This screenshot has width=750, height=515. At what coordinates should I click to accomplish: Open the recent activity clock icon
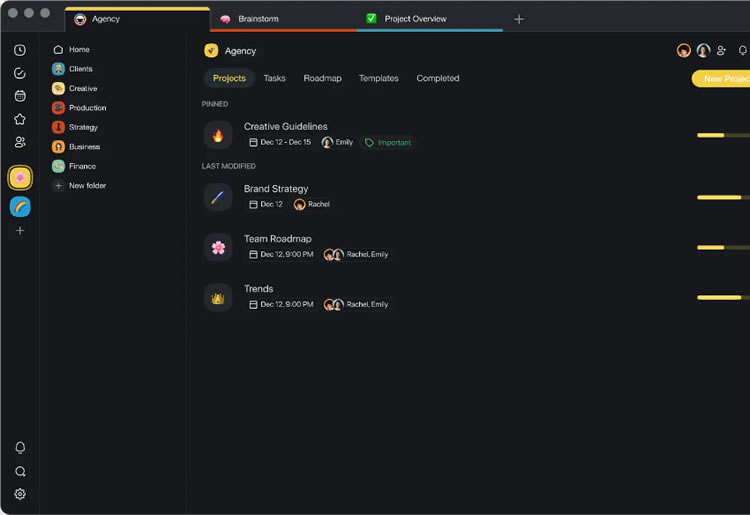pyautogui.click(x=20, y=50)
